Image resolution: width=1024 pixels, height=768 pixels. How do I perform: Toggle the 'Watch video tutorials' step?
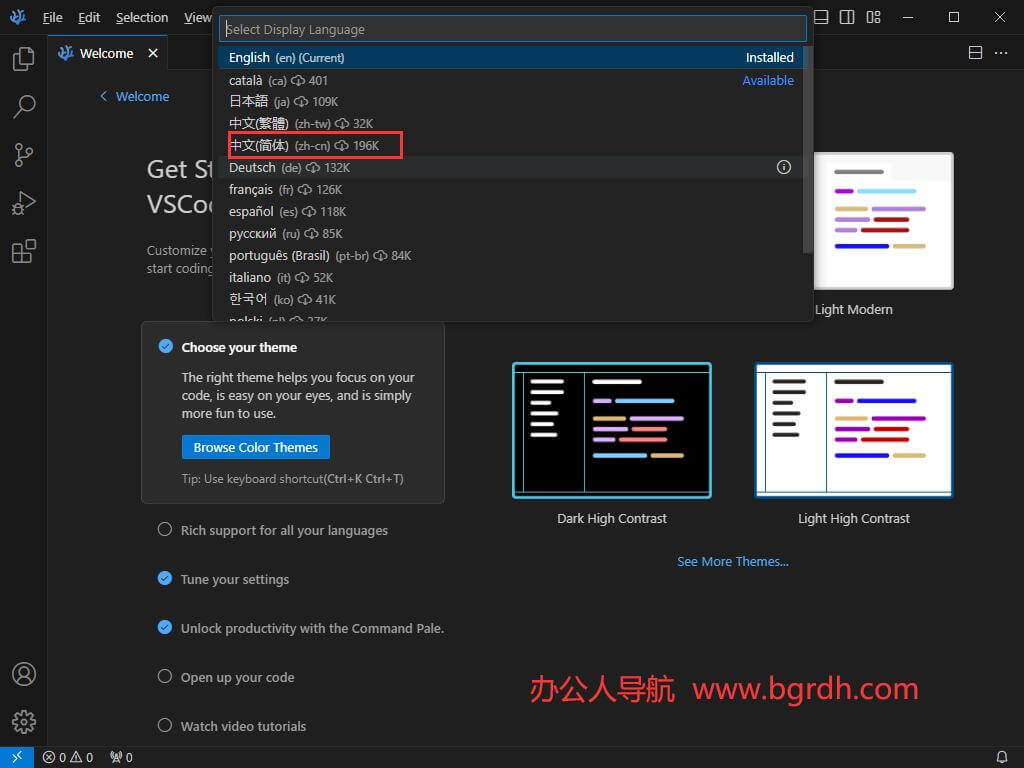(x=243, y=726)
